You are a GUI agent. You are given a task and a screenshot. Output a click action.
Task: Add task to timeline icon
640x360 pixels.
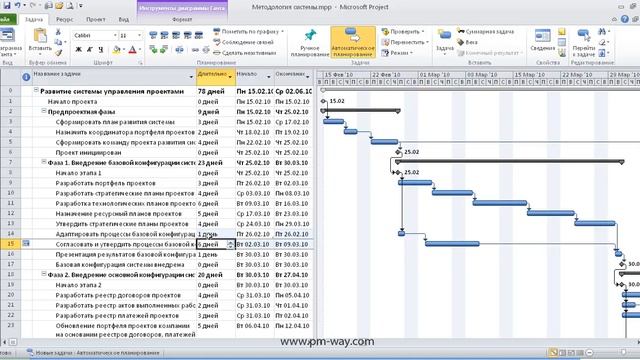point(562,52)
